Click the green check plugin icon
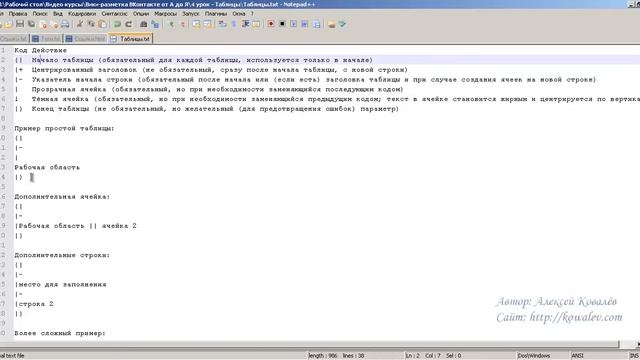This screenshot has height=360, width=640. tap(342, 24)
